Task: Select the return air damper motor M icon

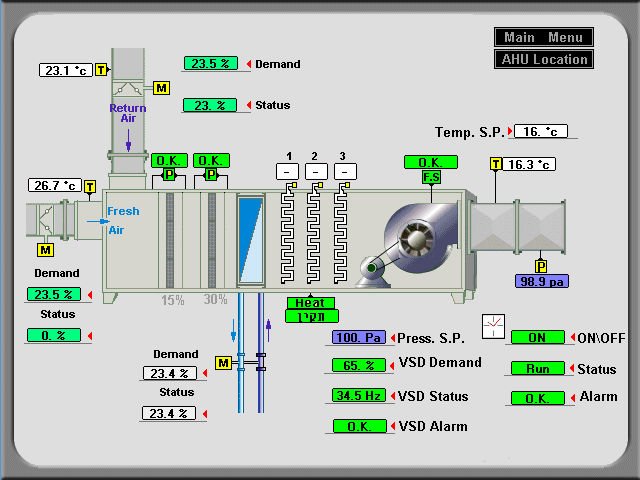Action: tap(161, 88)
